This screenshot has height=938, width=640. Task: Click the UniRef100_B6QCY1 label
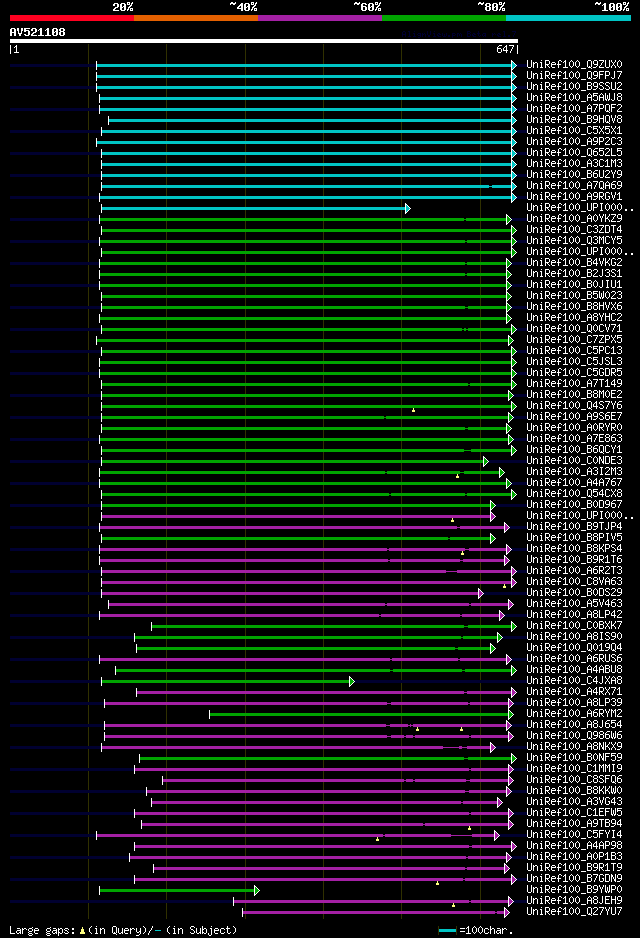click(x=574, y=450)
